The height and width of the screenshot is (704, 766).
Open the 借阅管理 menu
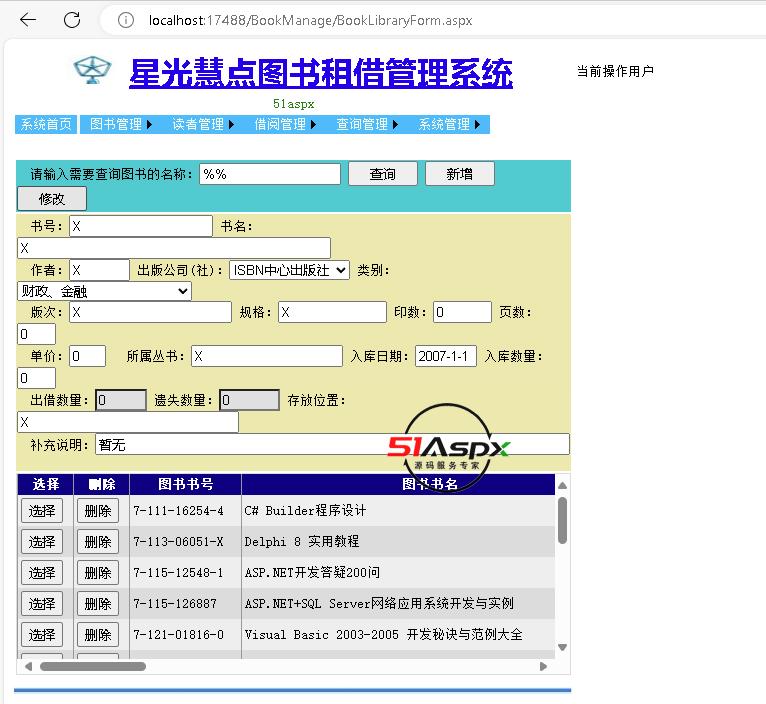point(285,124)
